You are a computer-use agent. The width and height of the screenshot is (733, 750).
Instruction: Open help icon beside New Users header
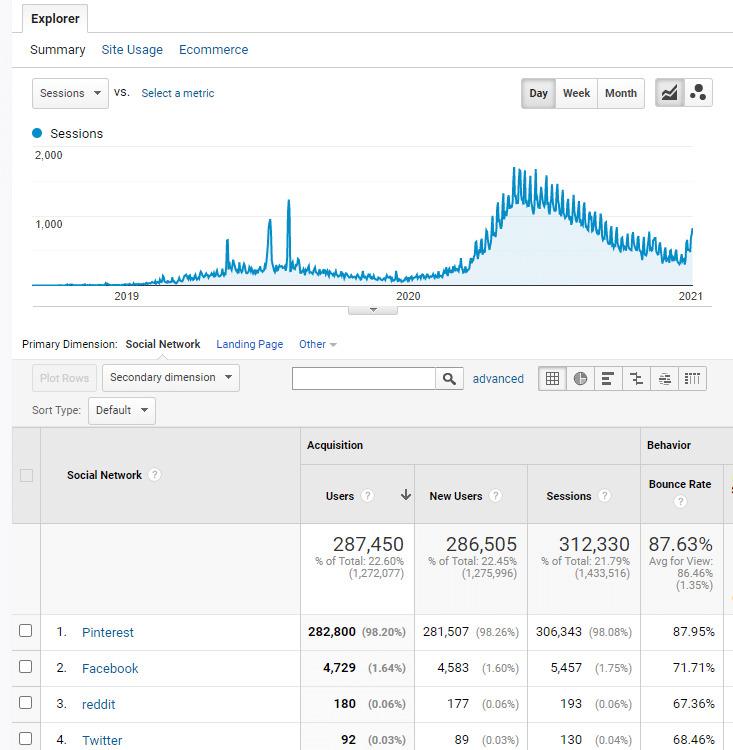[496, 496]
